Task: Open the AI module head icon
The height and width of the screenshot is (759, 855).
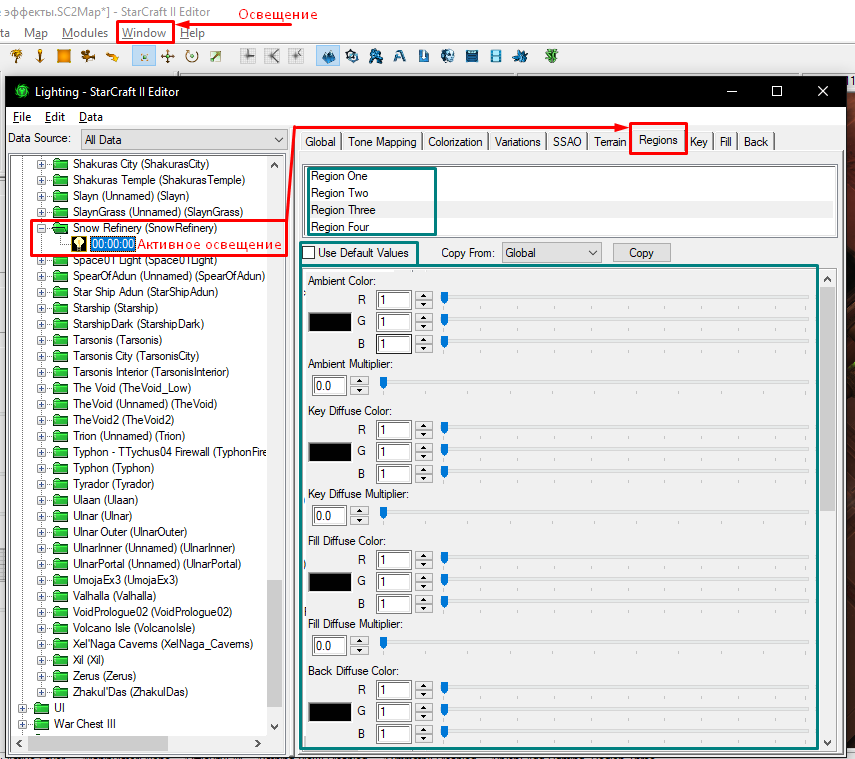Action: pos(448,56)
